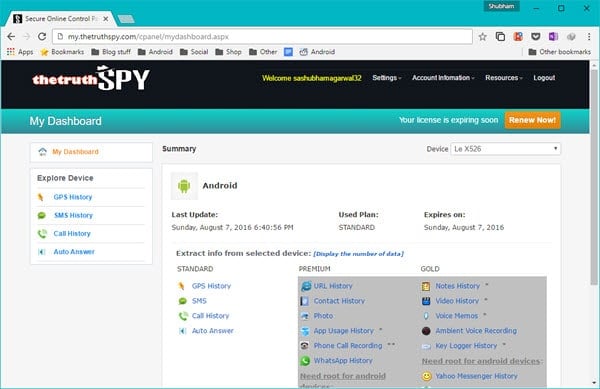Open the blue document bookmark icon
Screen dimensions: 600x389
[x=289, y=52]
